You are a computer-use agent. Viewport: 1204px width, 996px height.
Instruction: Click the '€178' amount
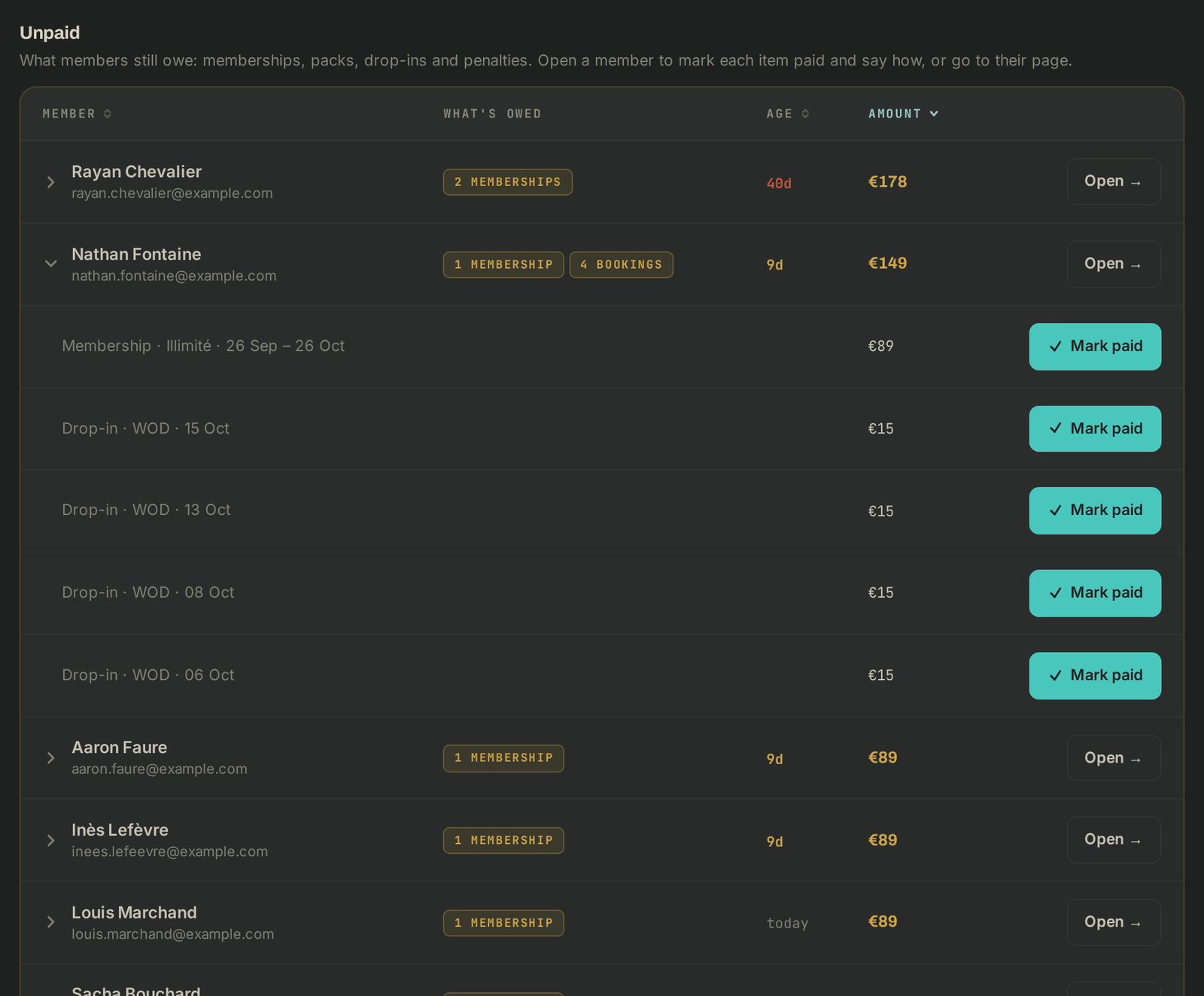[x=888, y=181]
